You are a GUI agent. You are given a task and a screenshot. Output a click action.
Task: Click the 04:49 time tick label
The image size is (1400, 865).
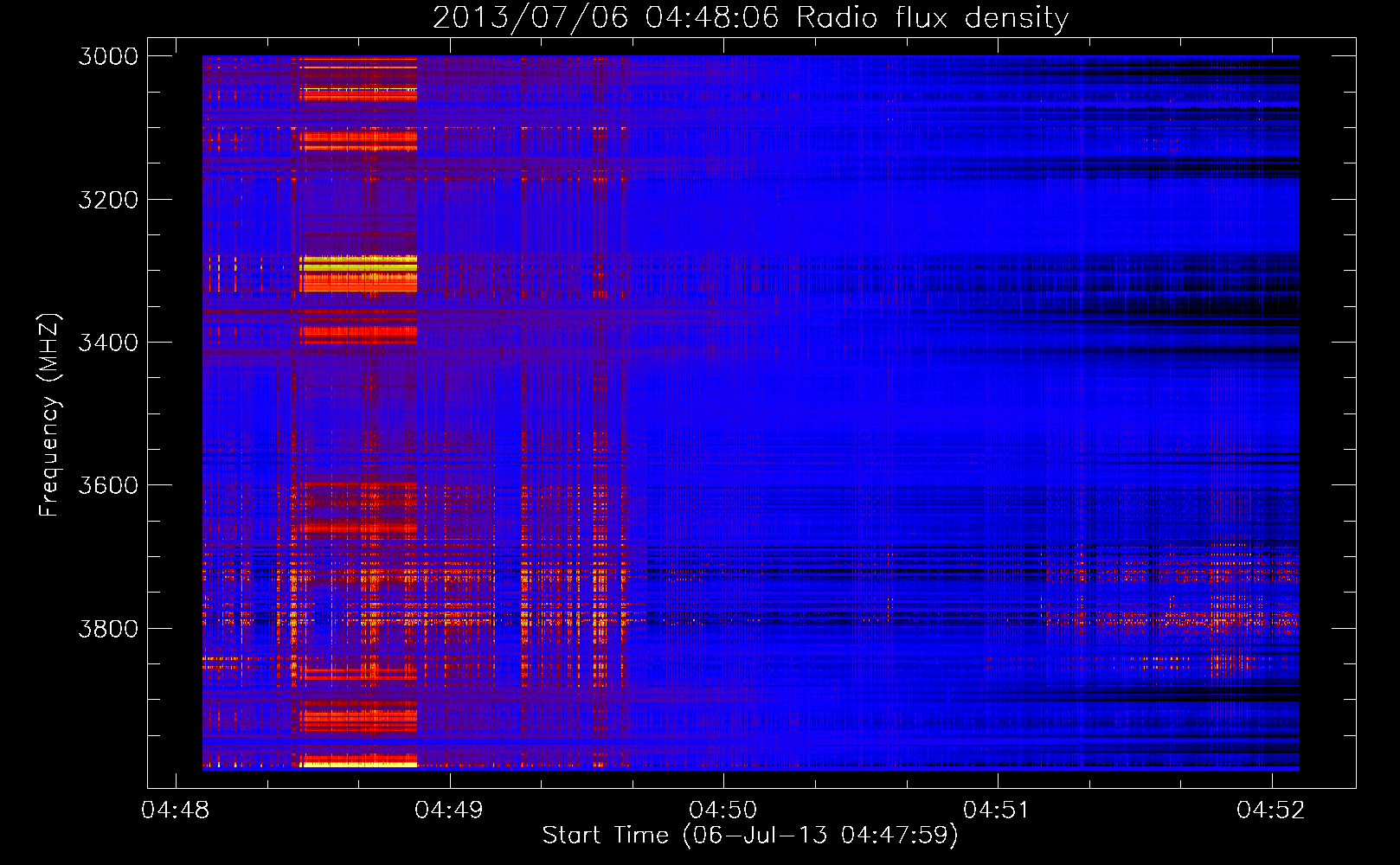coord(449,810)
